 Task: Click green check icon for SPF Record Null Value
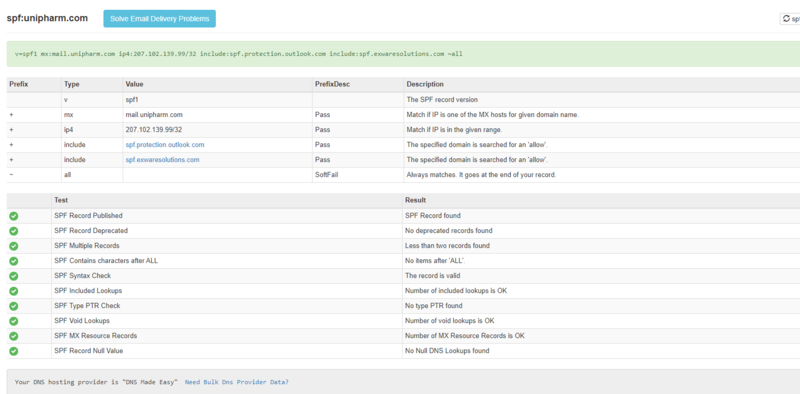point(14,351)
